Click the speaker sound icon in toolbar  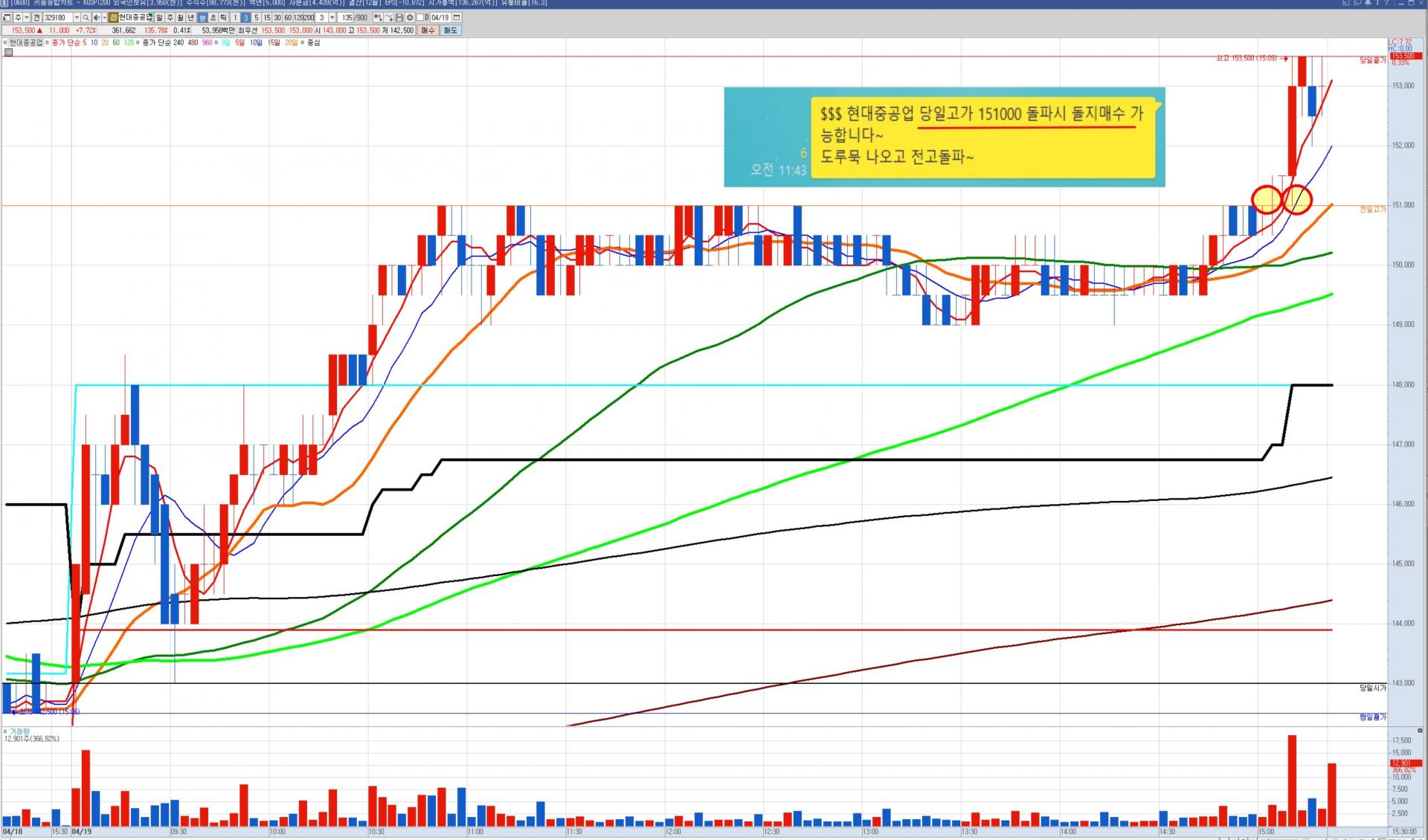click(x=97, y=18)
